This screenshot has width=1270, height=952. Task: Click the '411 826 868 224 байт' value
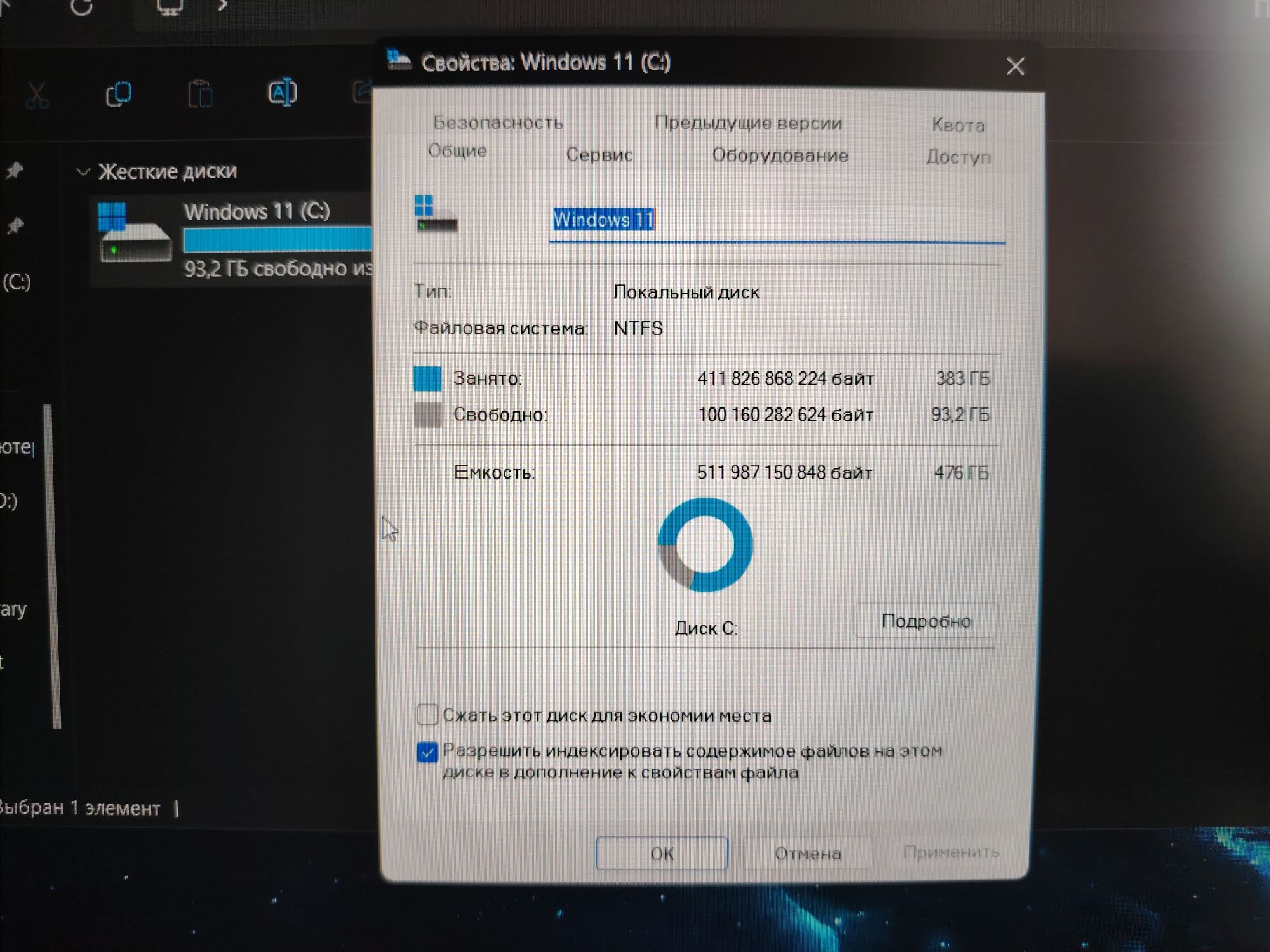(785, 379)
